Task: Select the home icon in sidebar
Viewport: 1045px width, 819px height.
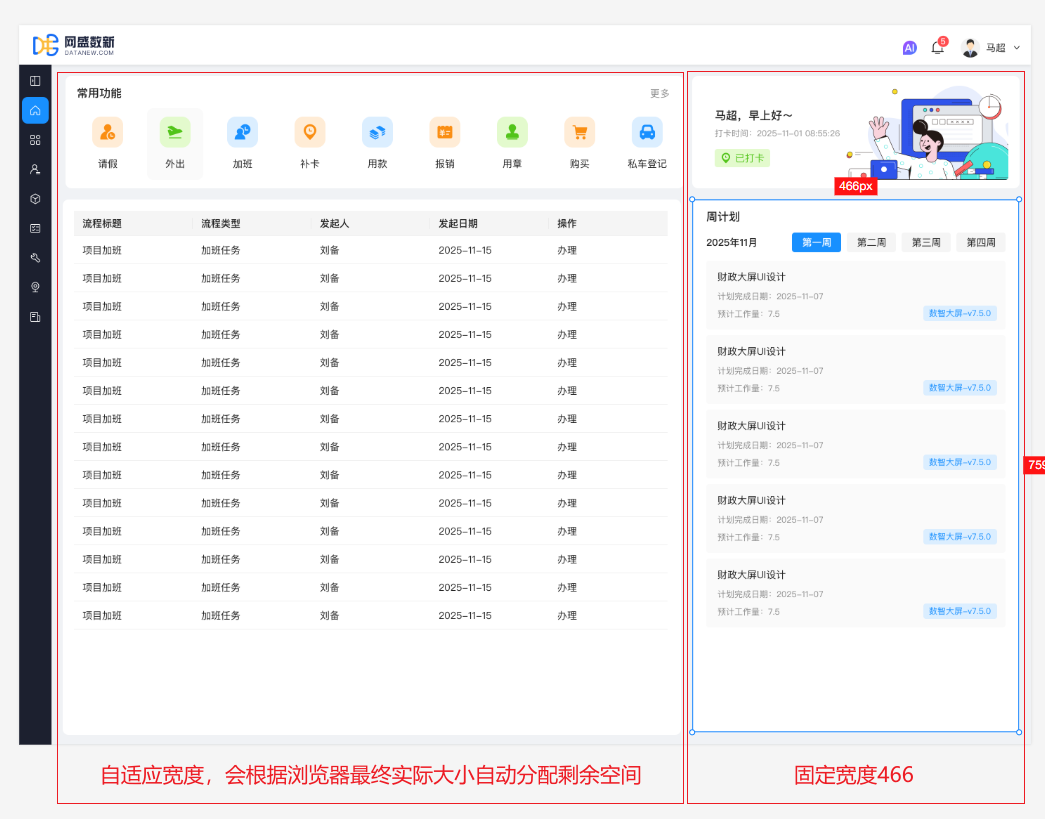Action: (35, 111)
